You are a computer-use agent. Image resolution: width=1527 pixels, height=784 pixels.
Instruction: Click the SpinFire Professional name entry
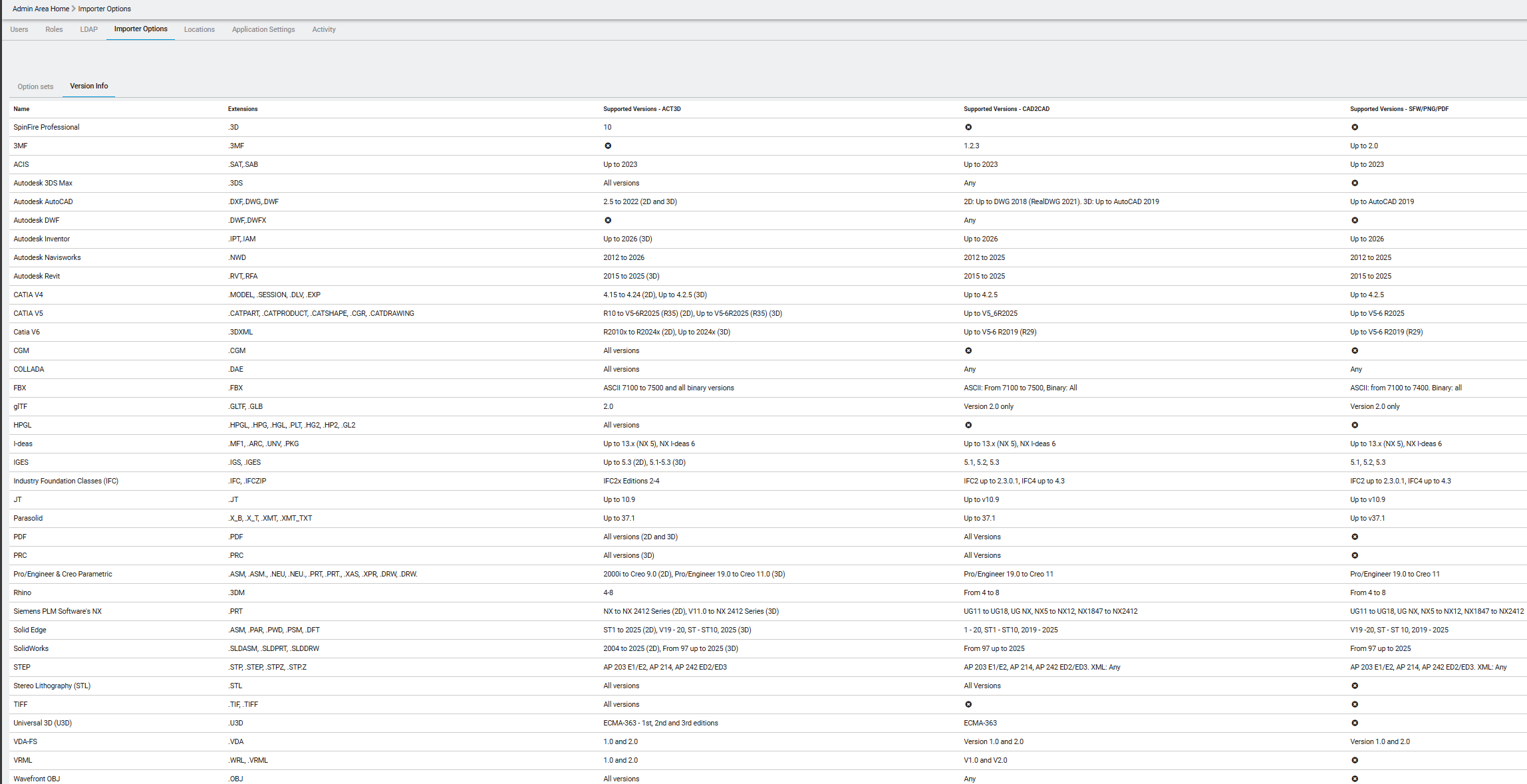point(46,127)
